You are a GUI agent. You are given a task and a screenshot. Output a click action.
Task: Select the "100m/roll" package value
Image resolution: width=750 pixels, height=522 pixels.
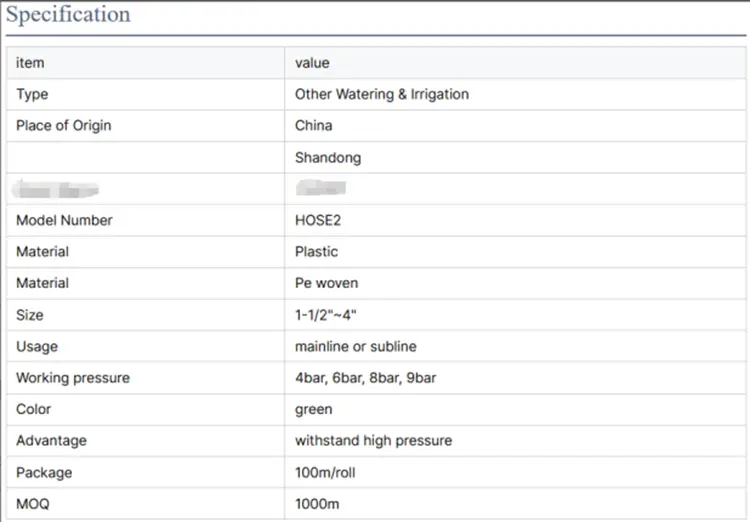(327, 472)
